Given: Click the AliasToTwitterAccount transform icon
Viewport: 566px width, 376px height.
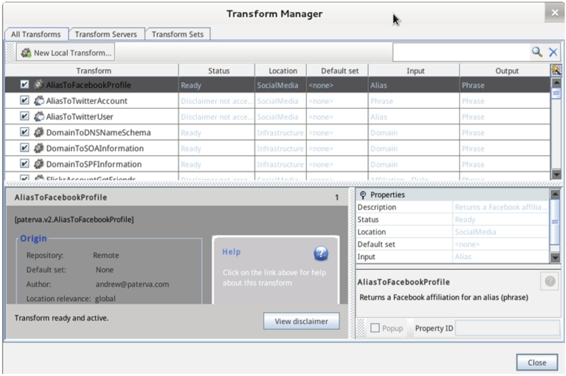Looking at the screenshot, I should tap(39, 101).
